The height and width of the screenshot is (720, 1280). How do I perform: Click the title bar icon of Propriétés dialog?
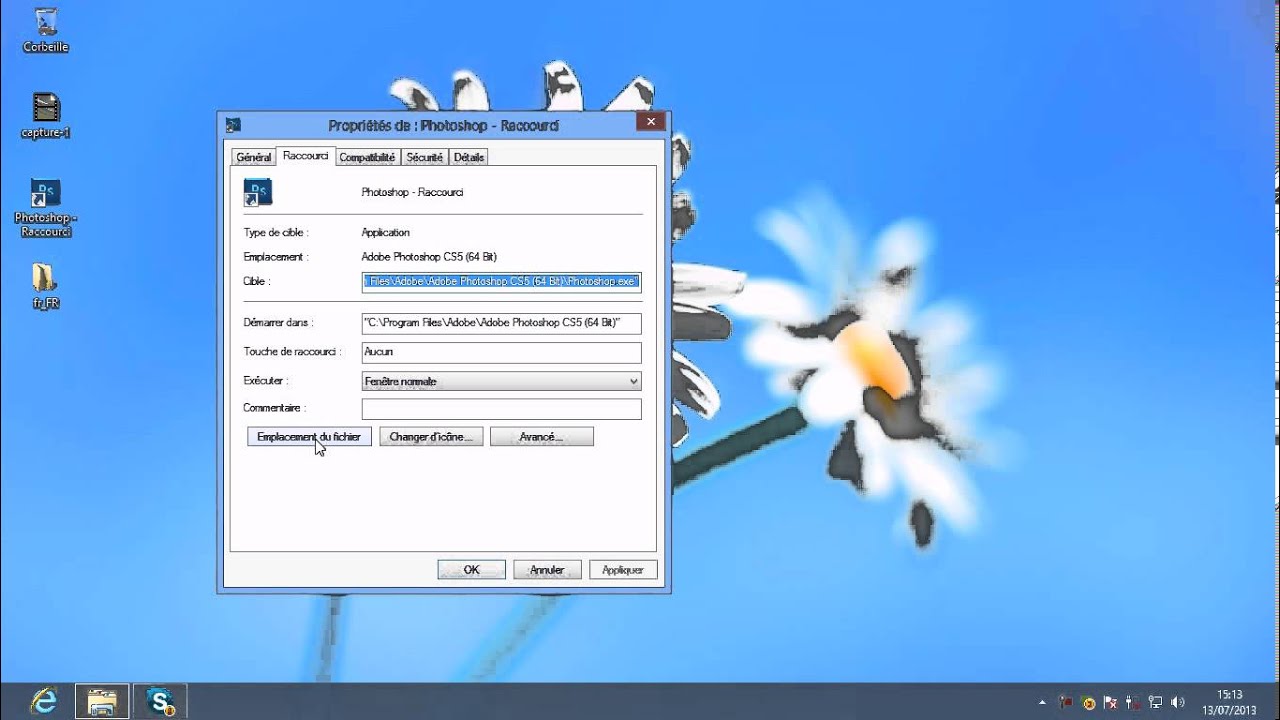click(x=233, y=125)
